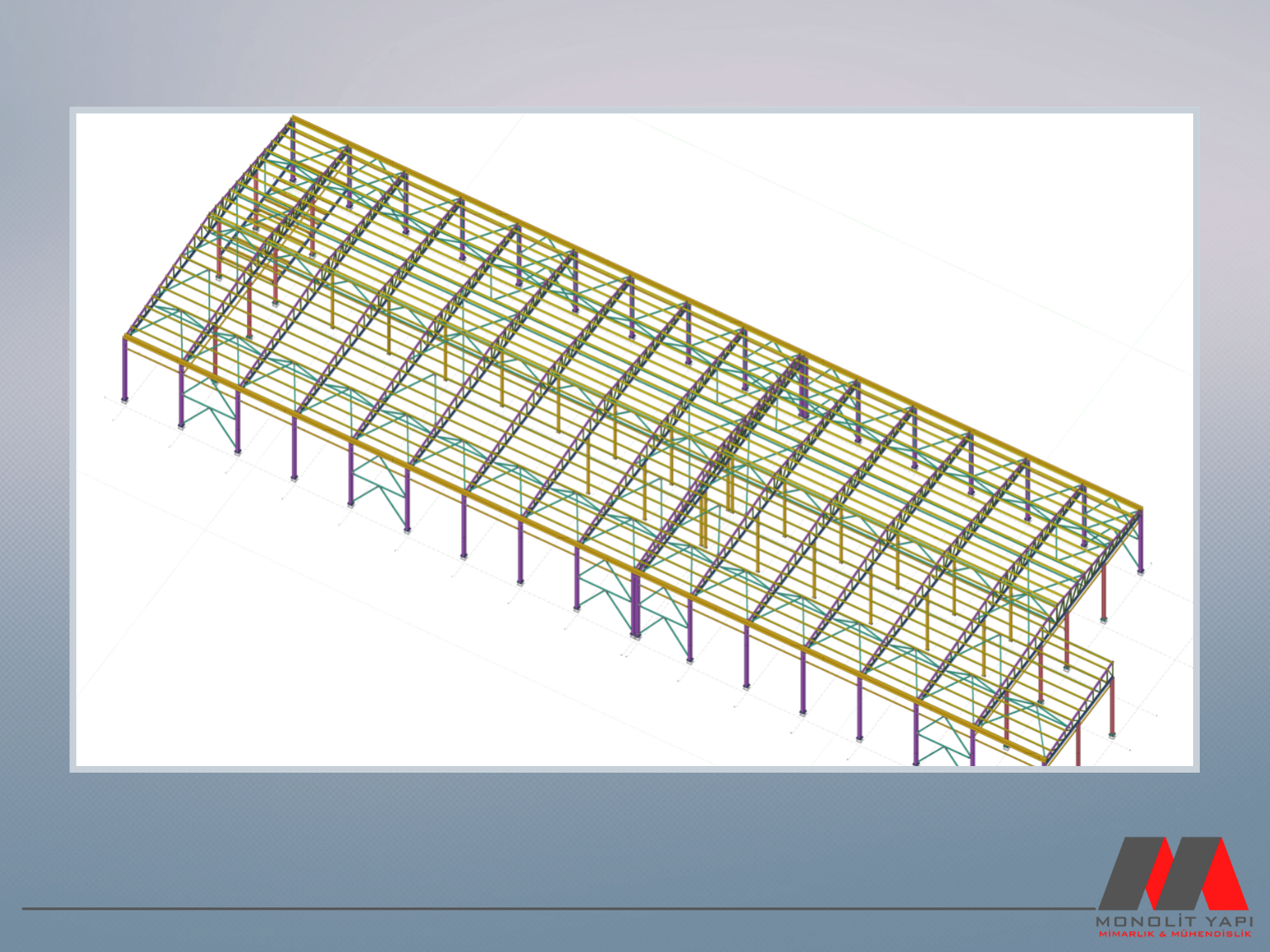The image size is (1270, 952).
Task: Select the steel structure model image
Action: [634, 439]
